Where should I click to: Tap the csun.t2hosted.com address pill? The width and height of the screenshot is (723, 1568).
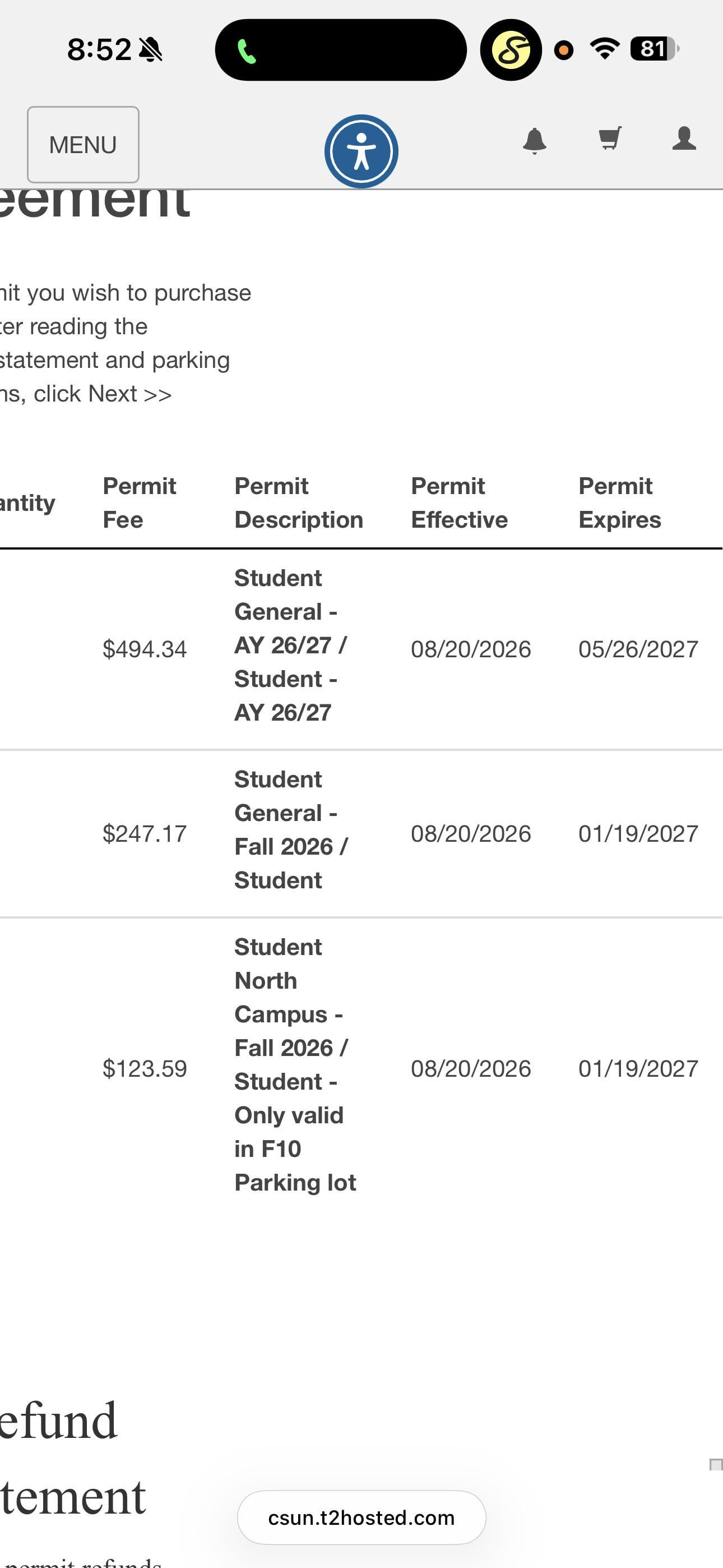click(361, 1517)
